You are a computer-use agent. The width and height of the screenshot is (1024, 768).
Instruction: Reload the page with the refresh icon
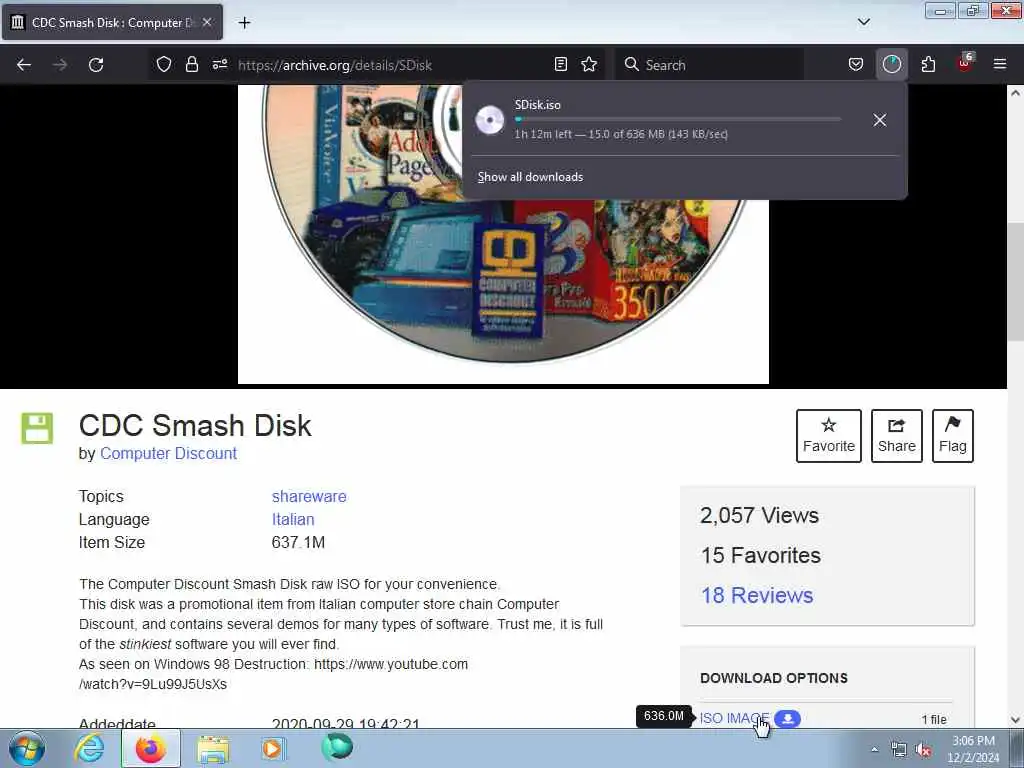[96, 65]
